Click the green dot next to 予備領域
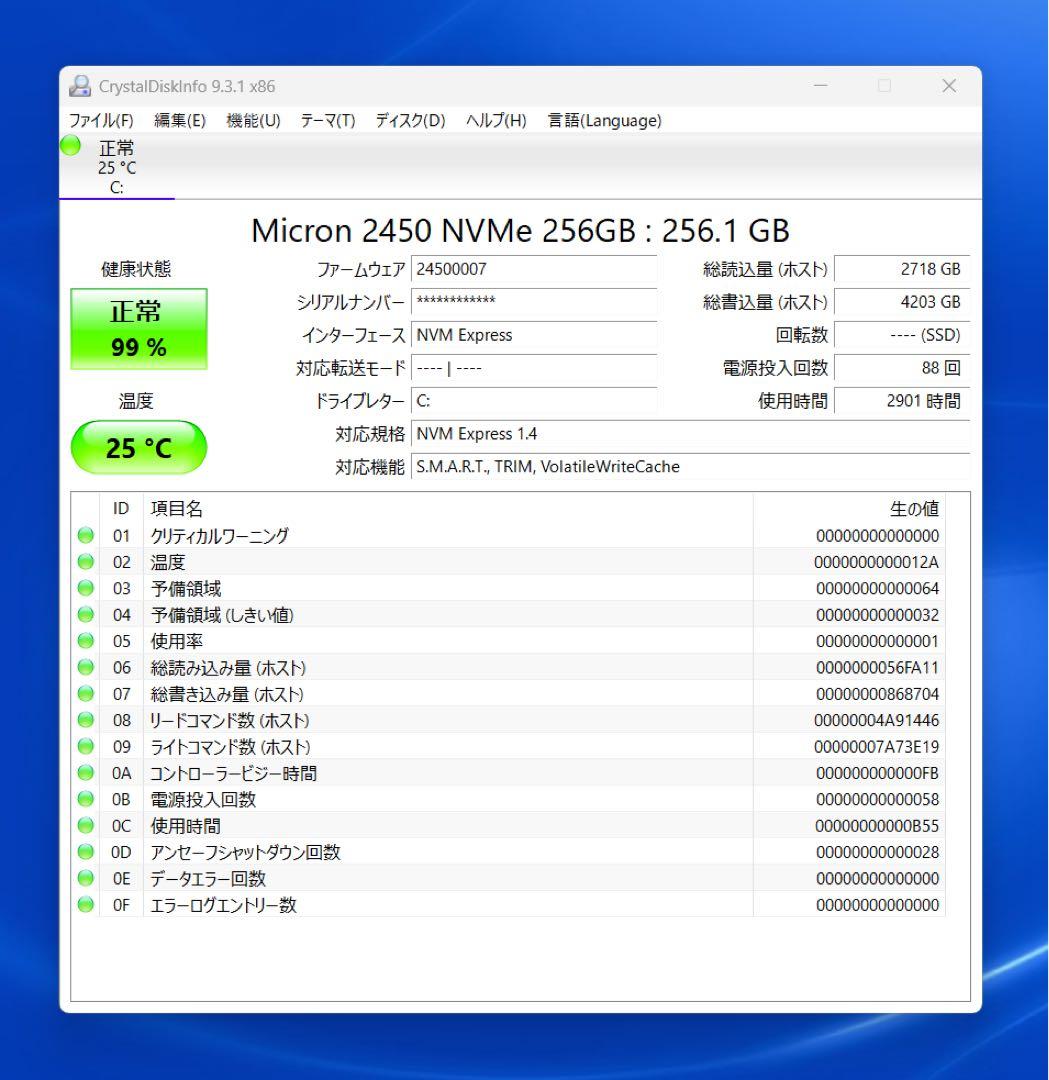1049x1080 pixels. 86,588
